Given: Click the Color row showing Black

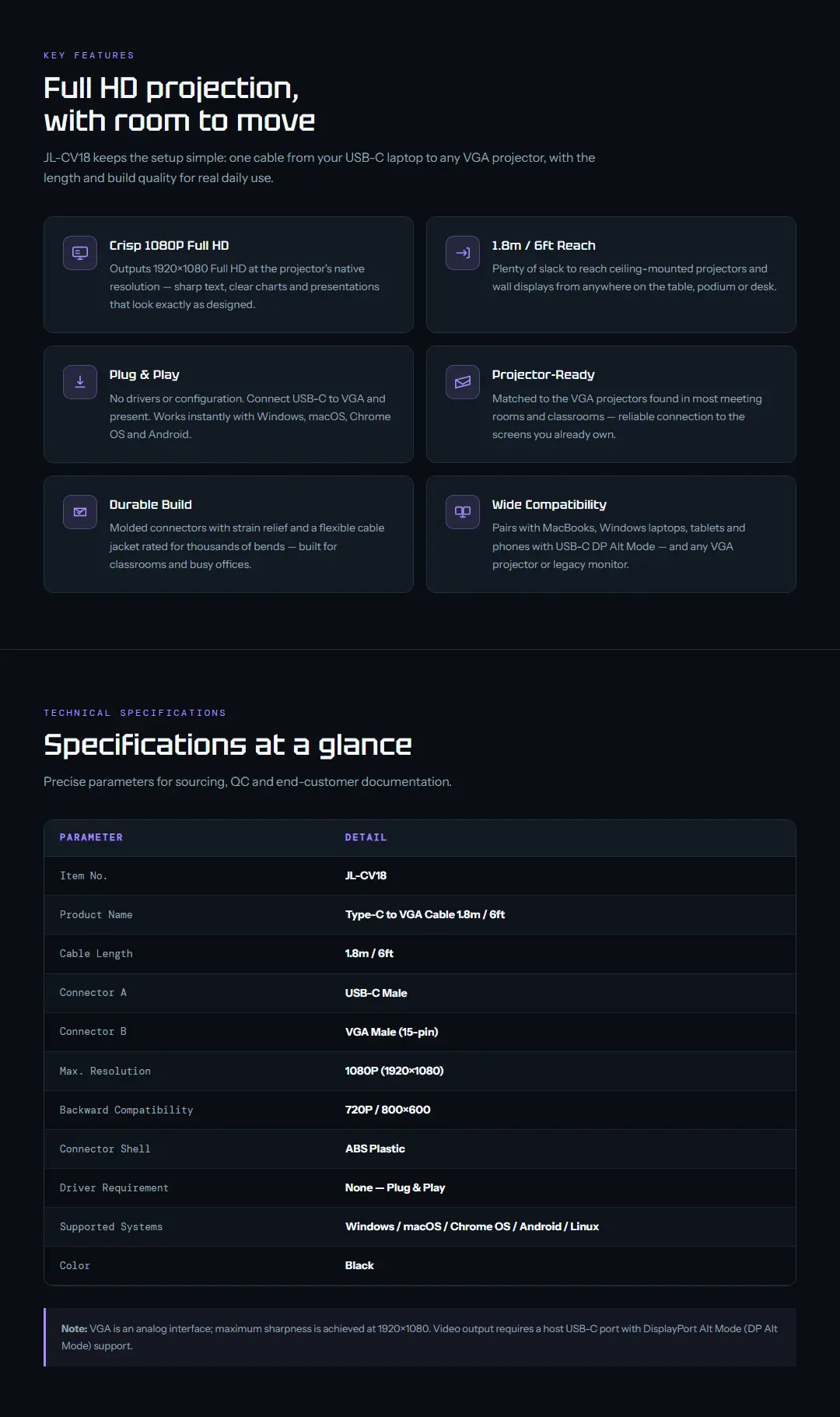Looking at the screenshot, I should tap(420, 1265).
